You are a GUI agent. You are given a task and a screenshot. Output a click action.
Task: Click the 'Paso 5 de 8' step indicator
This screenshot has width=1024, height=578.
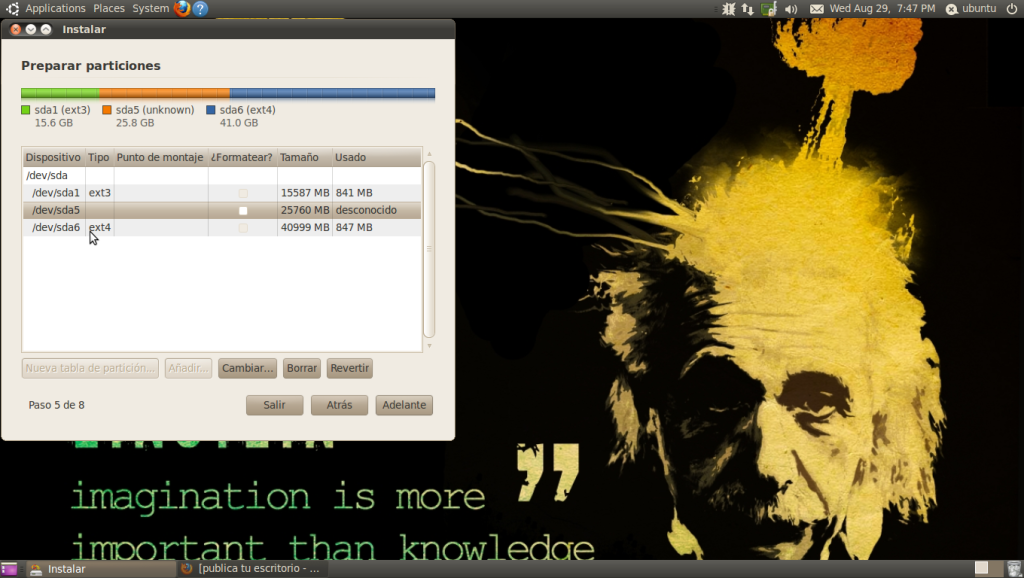tap(57, 405)
